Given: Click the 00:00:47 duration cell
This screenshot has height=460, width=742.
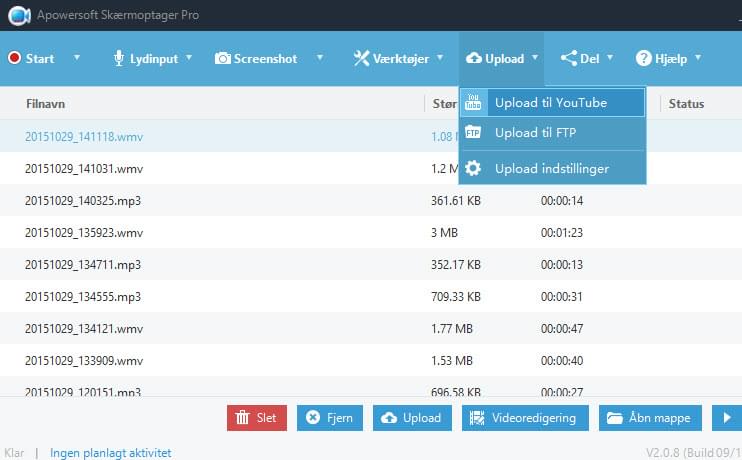Looking at the screenshot, I should pyautogui.click(x=562, y=329).
